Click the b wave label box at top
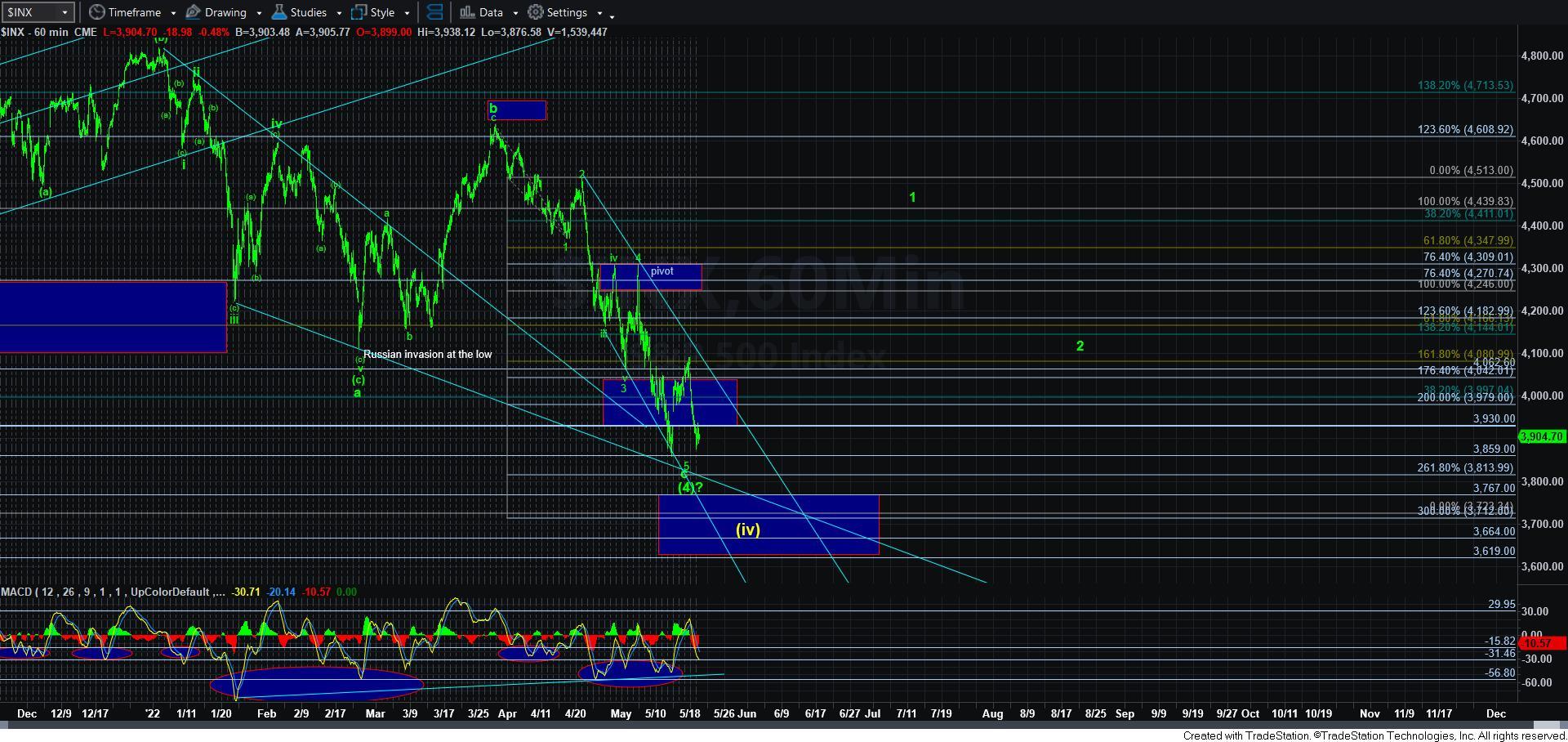 517,110
